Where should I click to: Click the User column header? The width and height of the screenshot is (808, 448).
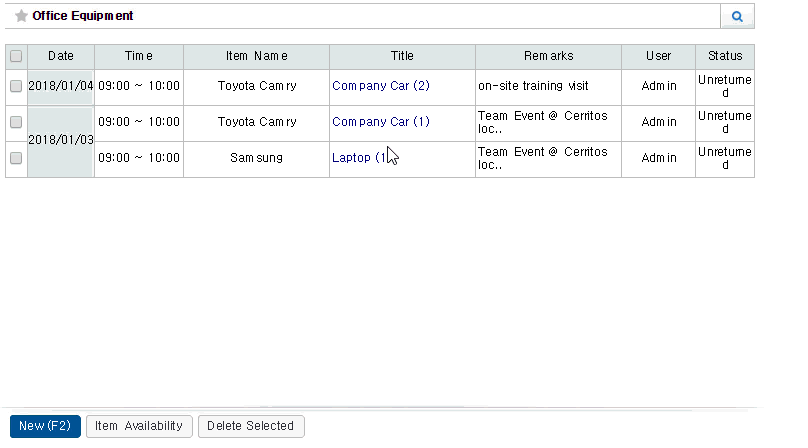(x=659, y=56)
